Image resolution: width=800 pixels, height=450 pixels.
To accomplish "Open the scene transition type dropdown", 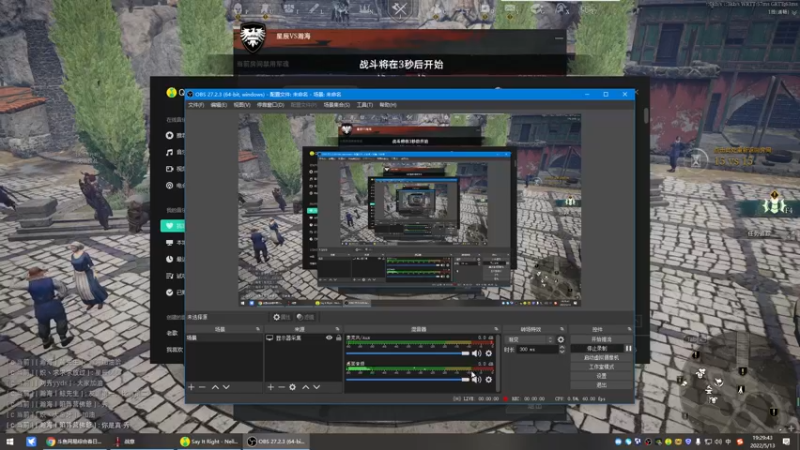I will pyautogui.click(x=529, y=339).
